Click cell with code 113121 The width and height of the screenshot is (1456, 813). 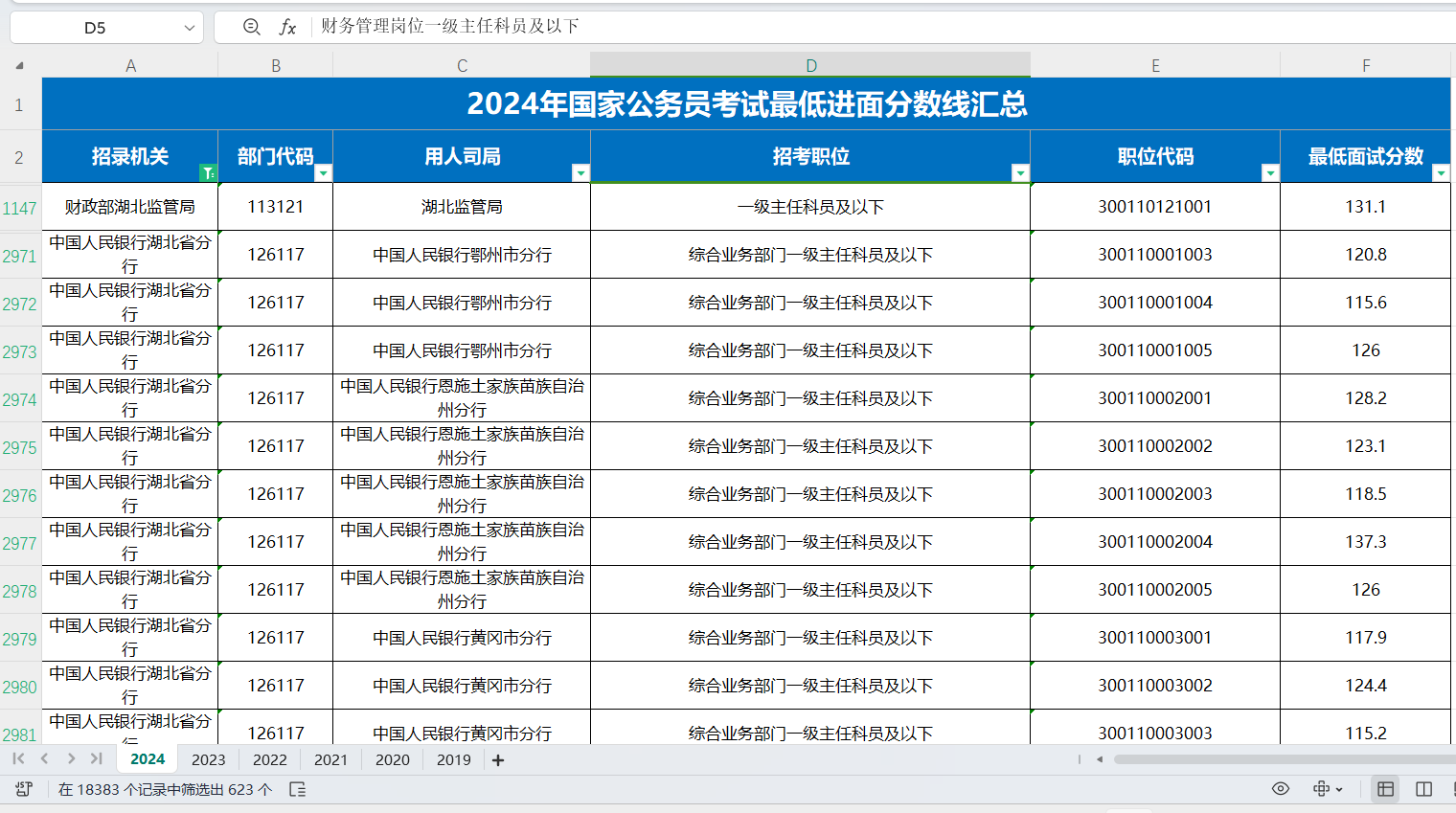(x=276, y=207)
